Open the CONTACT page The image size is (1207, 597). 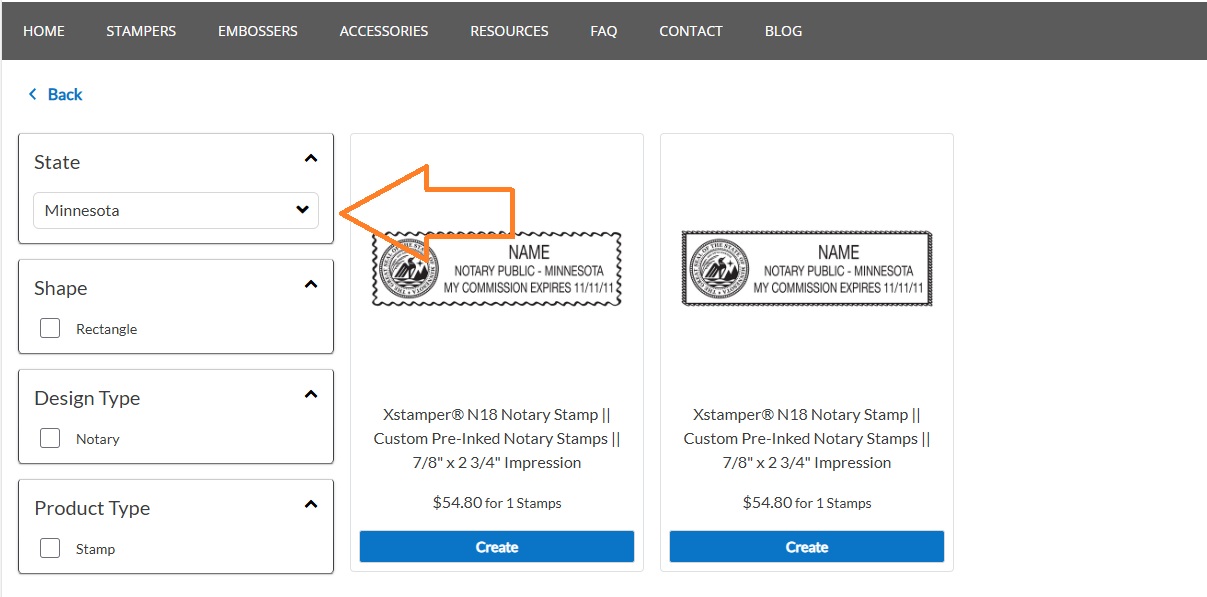[x=690, y=31]
